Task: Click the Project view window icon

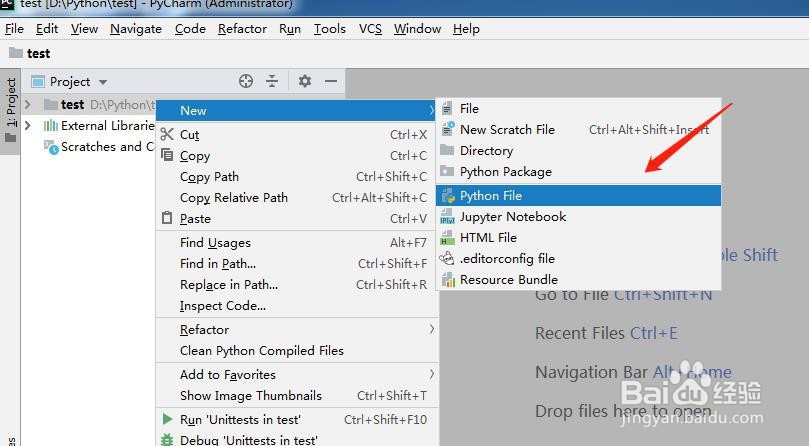Action: tap(38, 82)
